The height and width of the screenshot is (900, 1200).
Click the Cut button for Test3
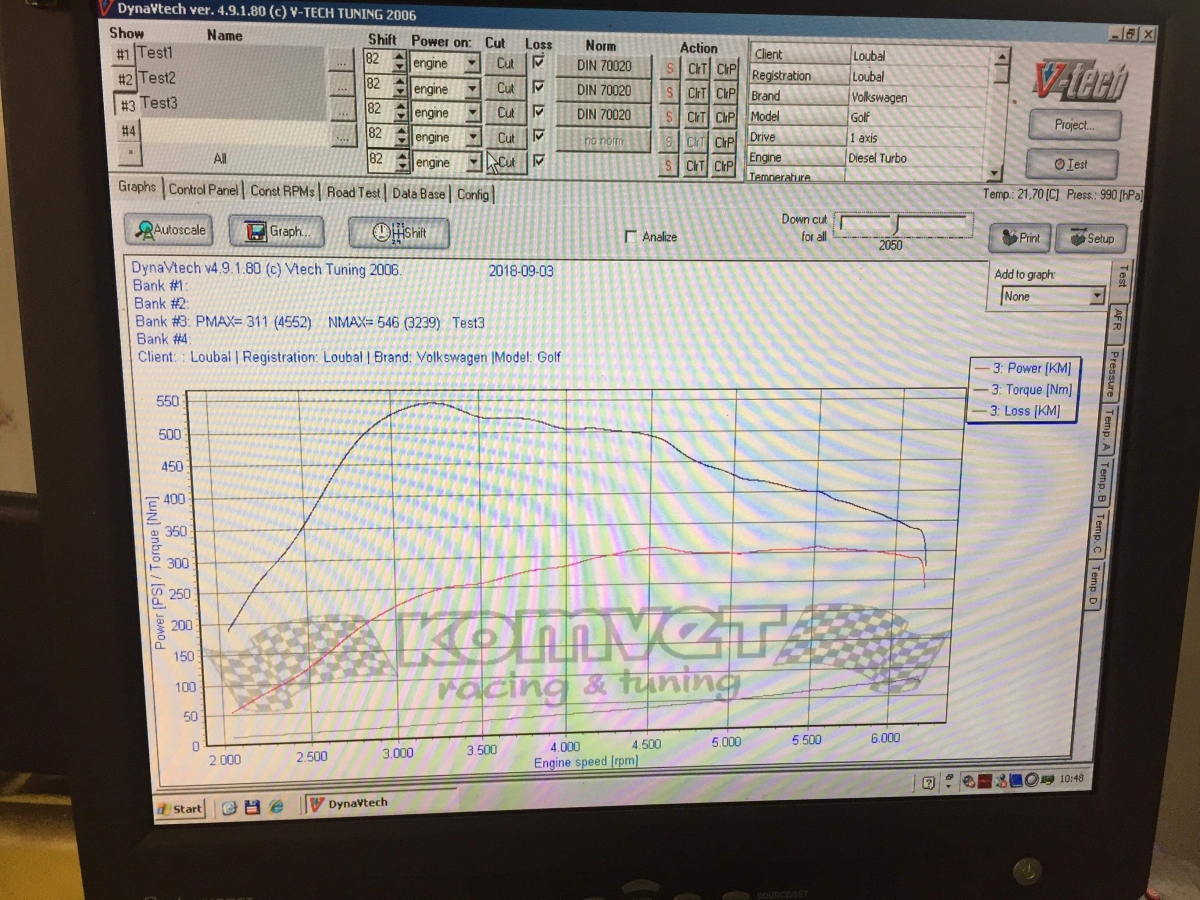pyautogui.click(x=506, y=113)
